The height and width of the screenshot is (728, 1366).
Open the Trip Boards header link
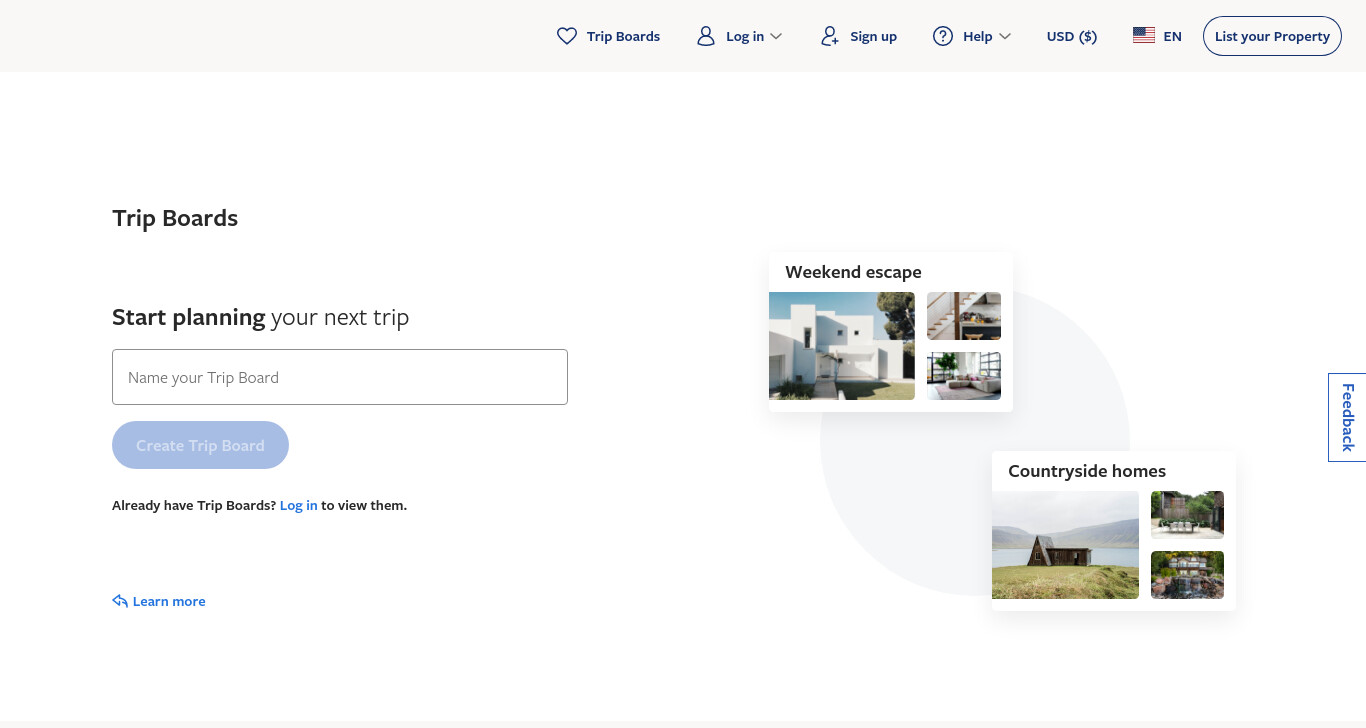click(623, 36)
